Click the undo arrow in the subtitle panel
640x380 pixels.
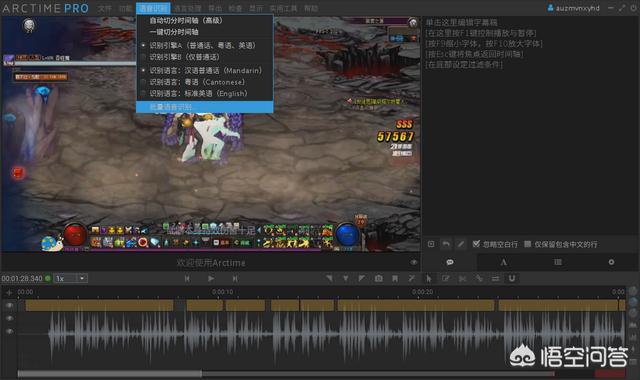click(446, 244)
